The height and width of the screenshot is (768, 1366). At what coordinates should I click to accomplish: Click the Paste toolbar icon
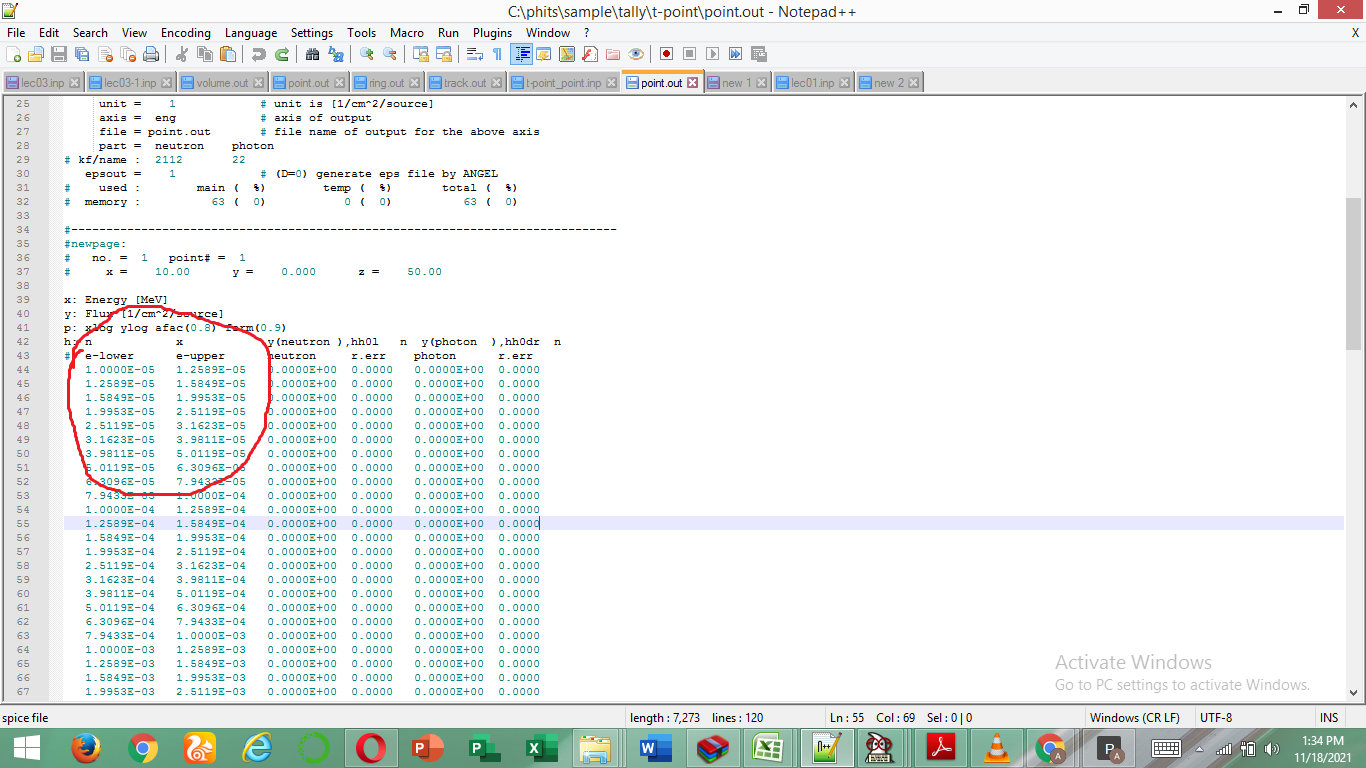(228, 54)
